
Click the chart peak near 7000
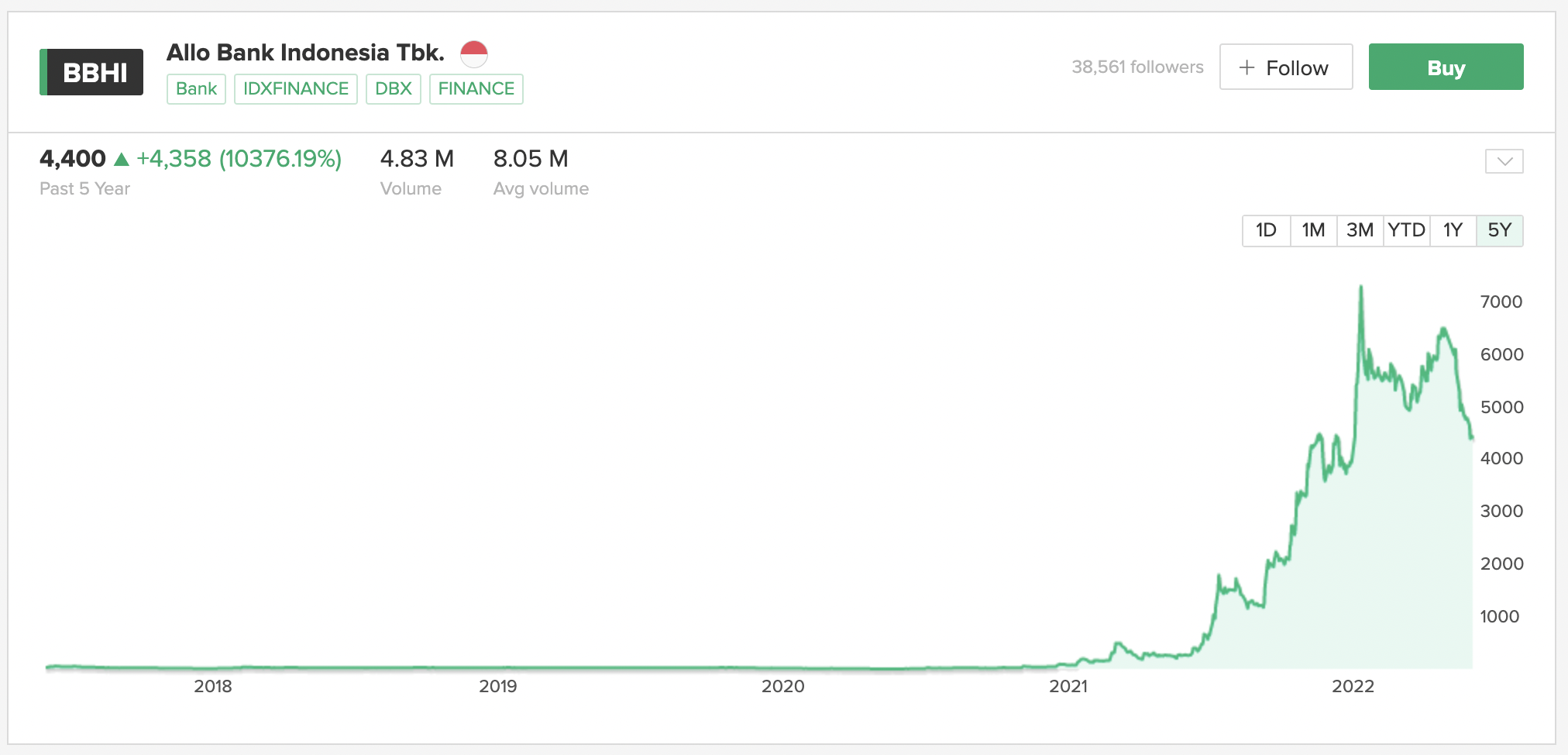(1361, 288)
